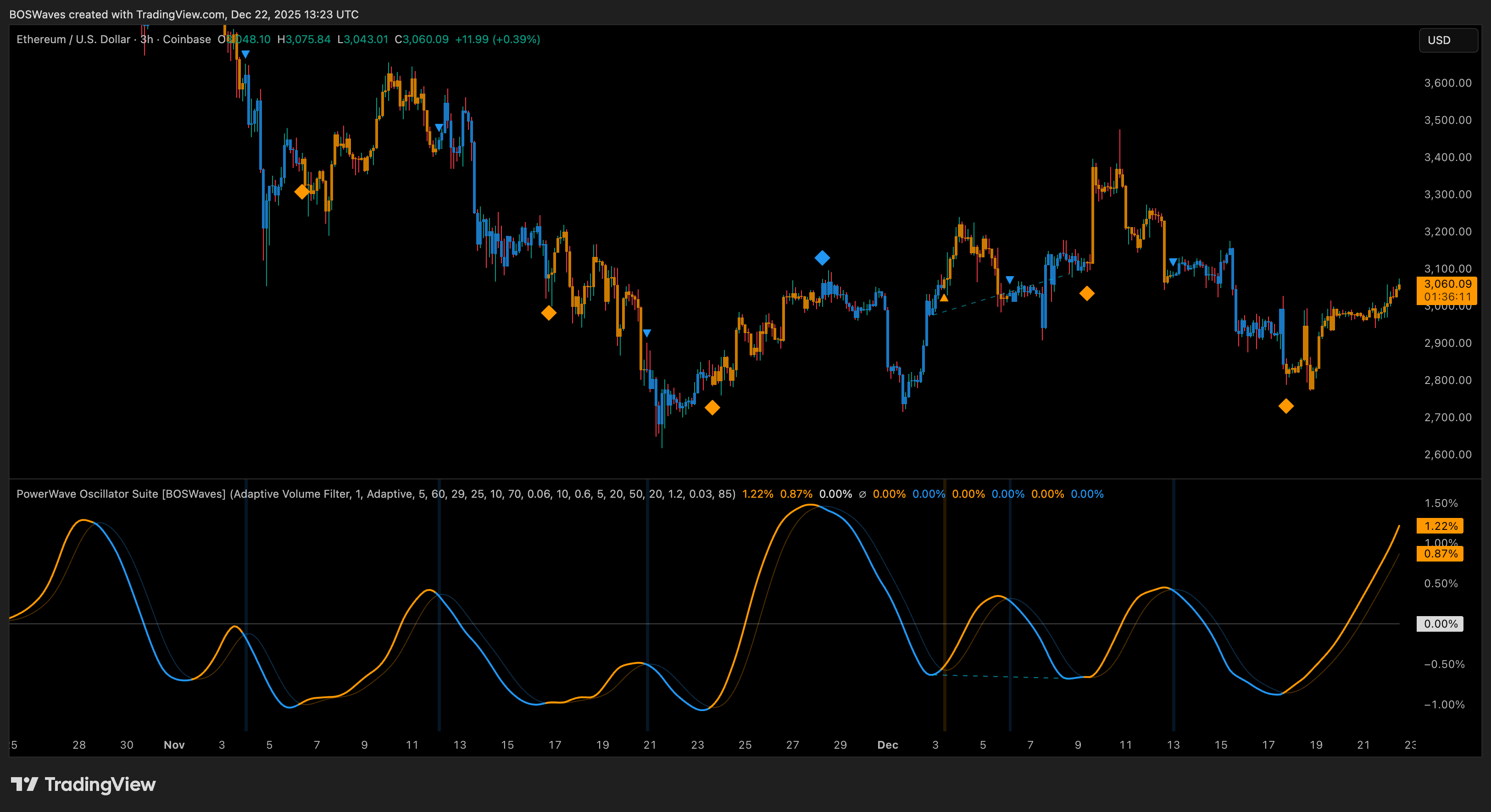Click the orange diamond marker near November 17
The height and width of the screenshot is (812, 1491).
[x=548, y=313]
